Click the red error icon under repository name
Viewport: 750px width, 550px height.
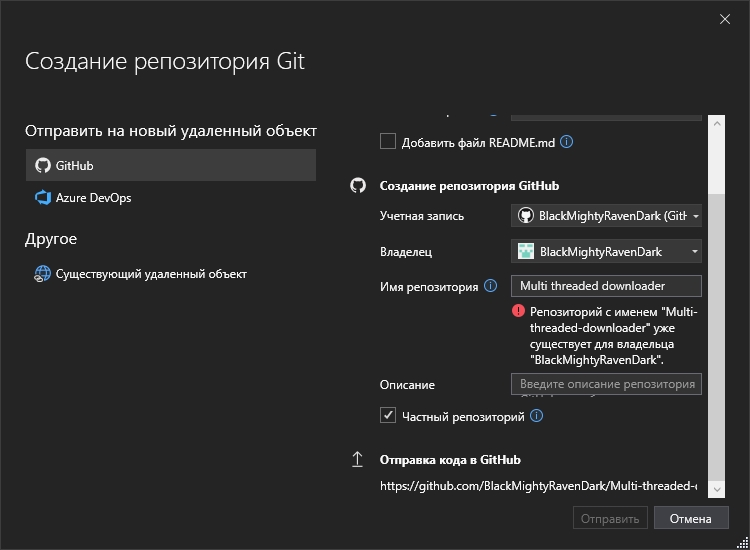pyautogui.click(x=518, y=311)
